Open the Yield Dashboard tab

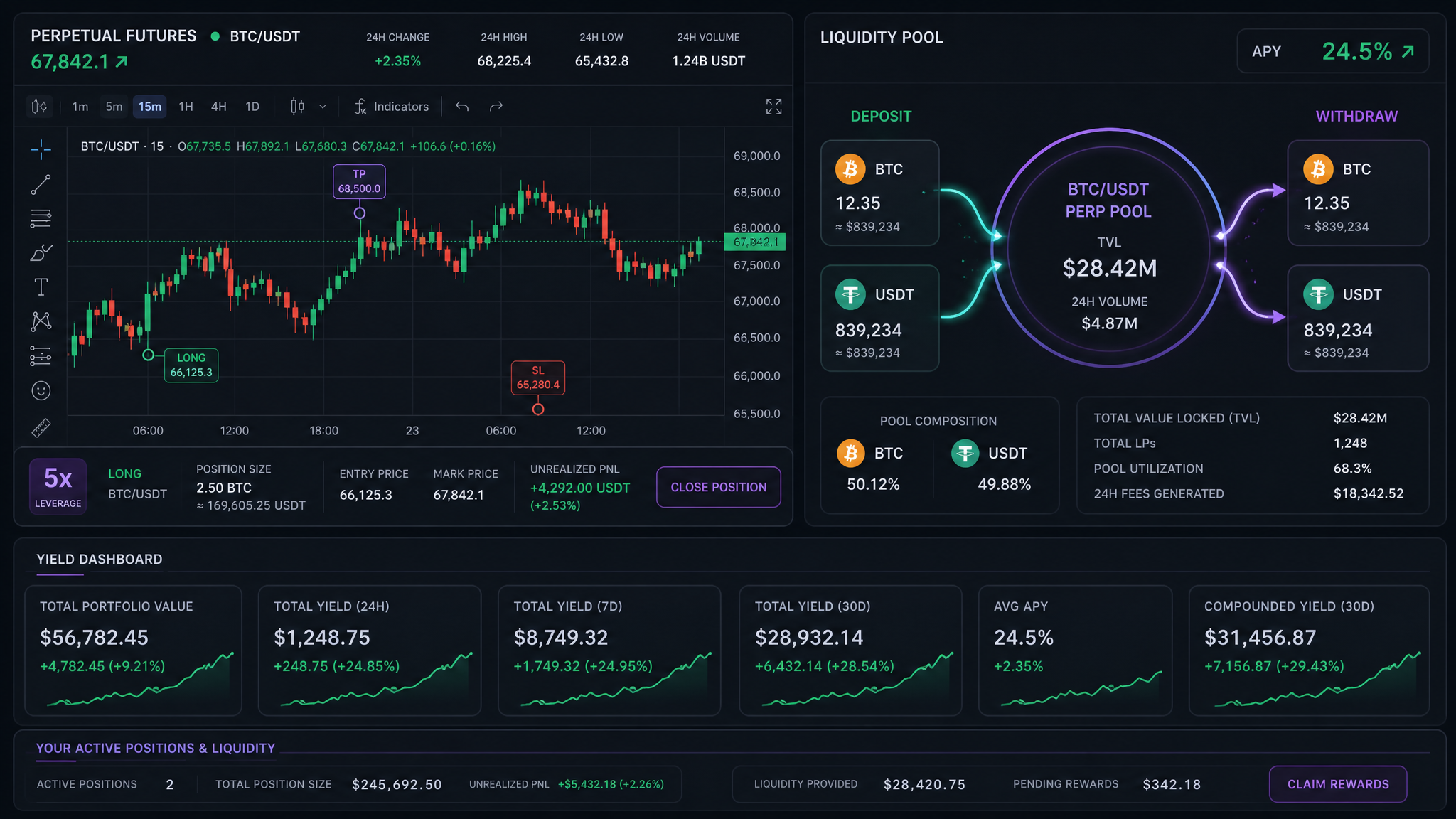point(100,560)
